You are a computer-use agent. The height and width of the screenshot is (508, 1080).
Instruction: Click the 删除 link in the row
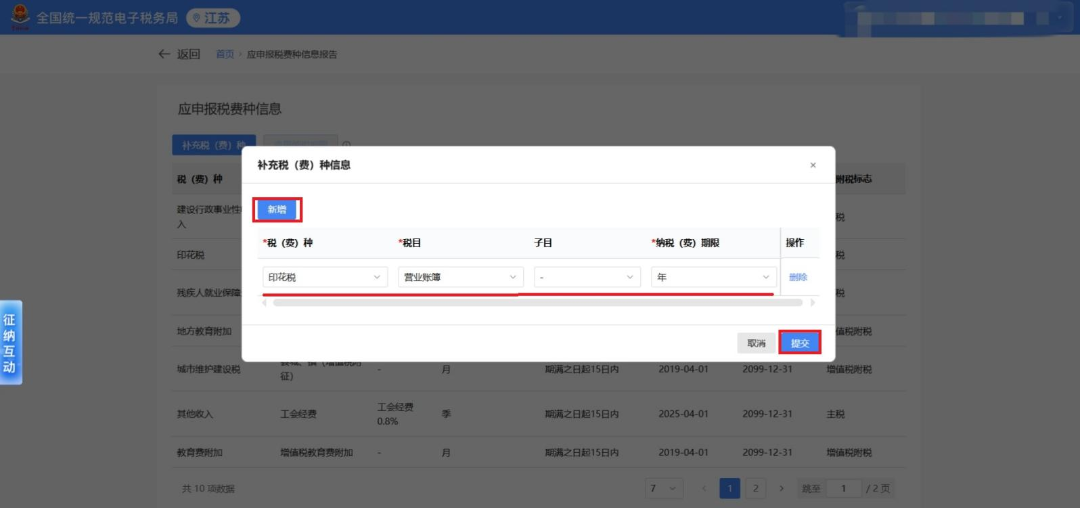[x=797, y=277]
